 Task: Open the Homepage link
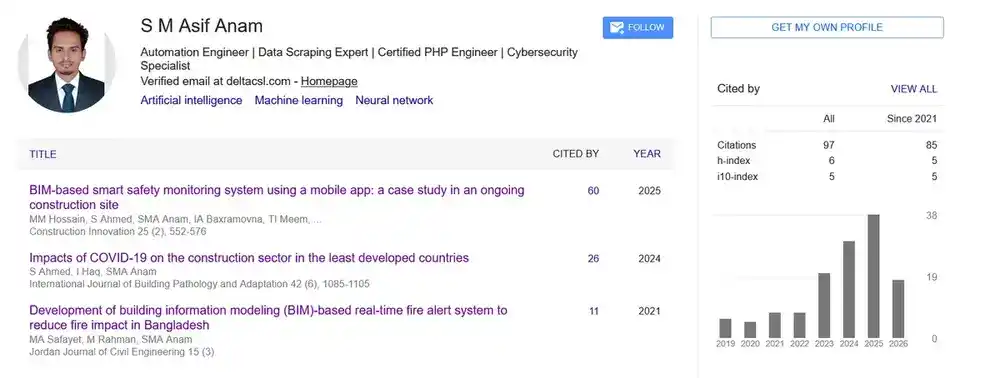pyautogui.click(x=329, y=81)
